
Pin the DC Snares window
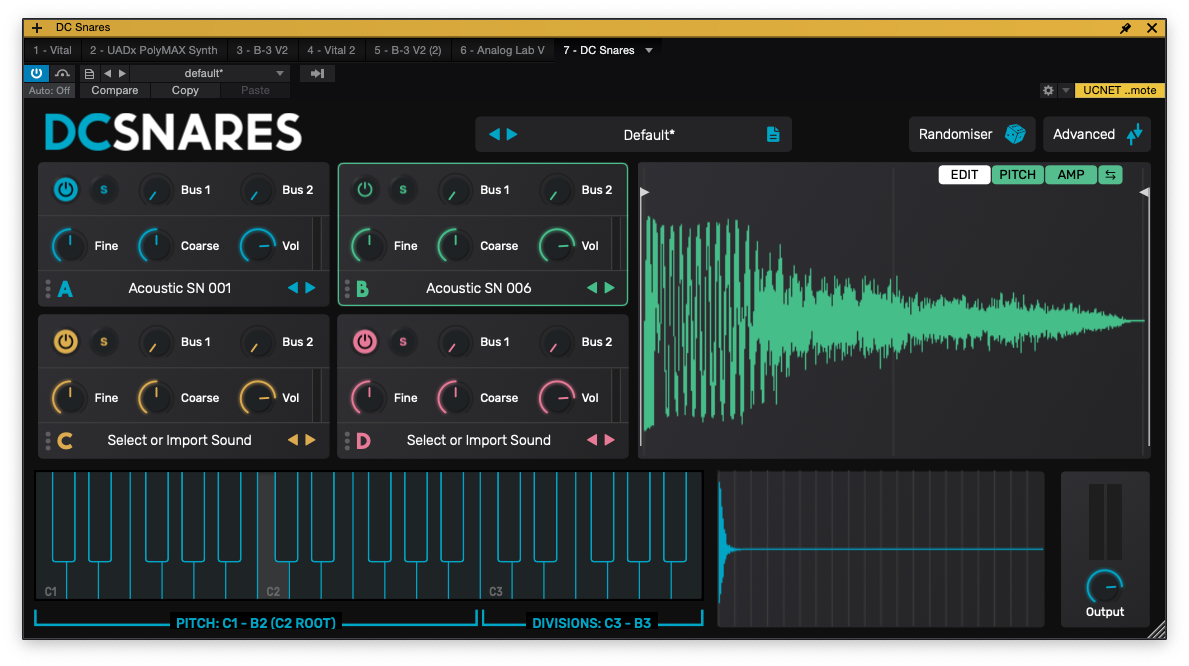click(x=1125, y=28)
